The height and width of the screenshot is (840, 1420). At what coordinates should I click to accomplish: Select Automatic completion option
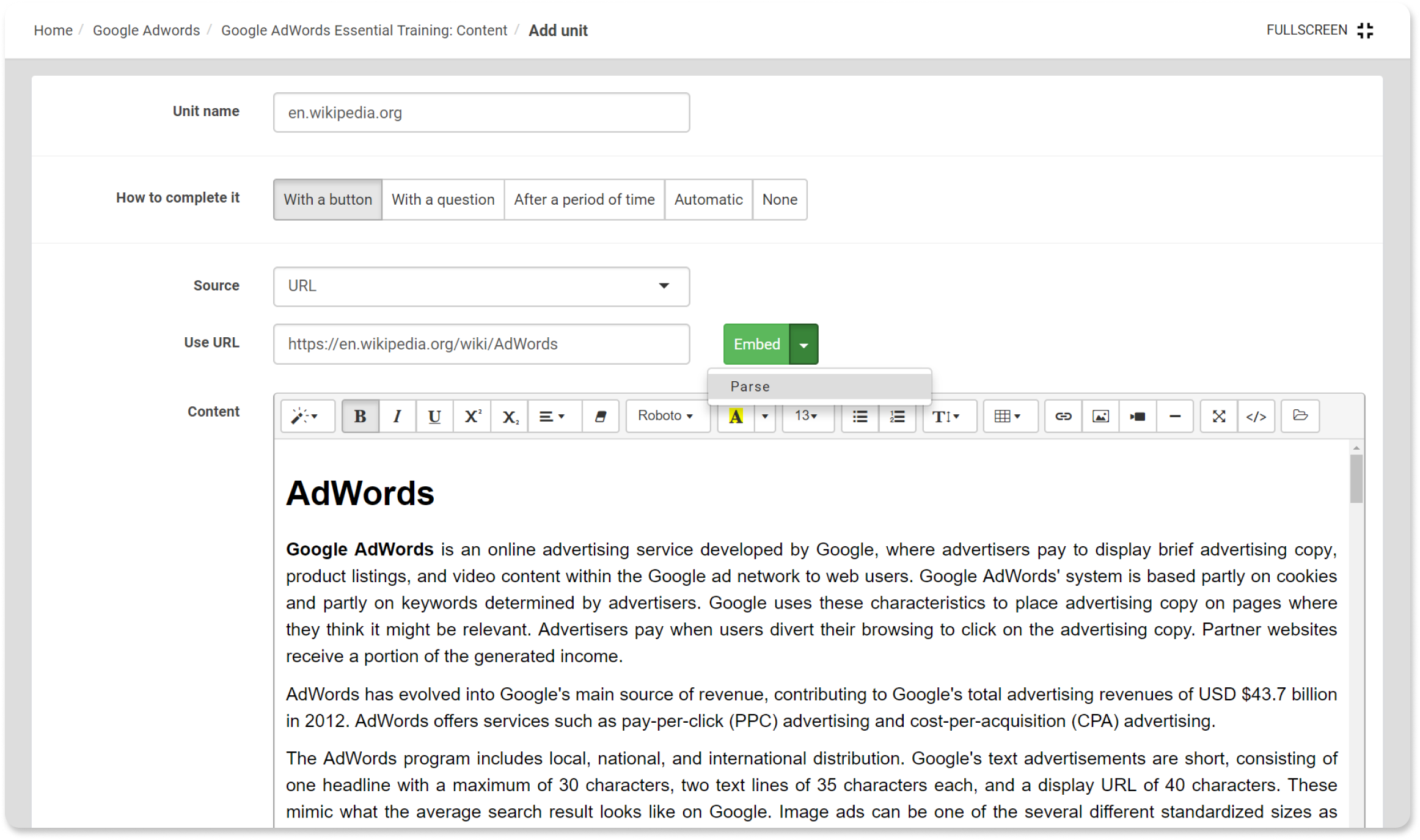pos(708,199)
